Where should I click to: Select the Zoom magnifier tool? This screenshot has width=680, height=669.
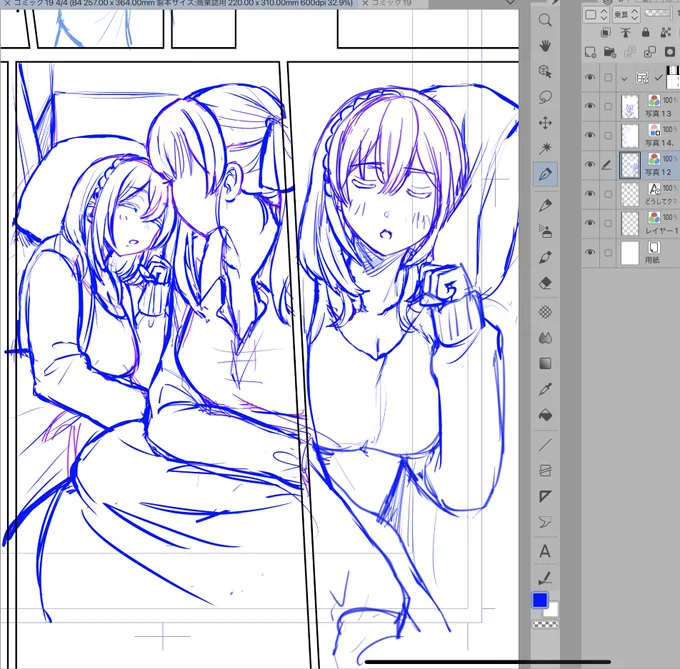545,20
